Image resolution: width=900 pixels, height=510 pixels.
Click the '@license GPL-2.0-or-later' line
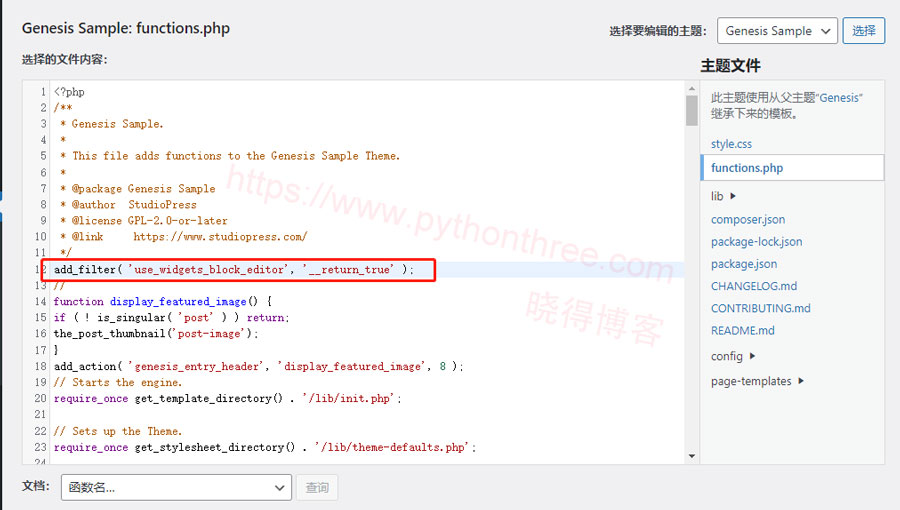[x=143, y=221]
